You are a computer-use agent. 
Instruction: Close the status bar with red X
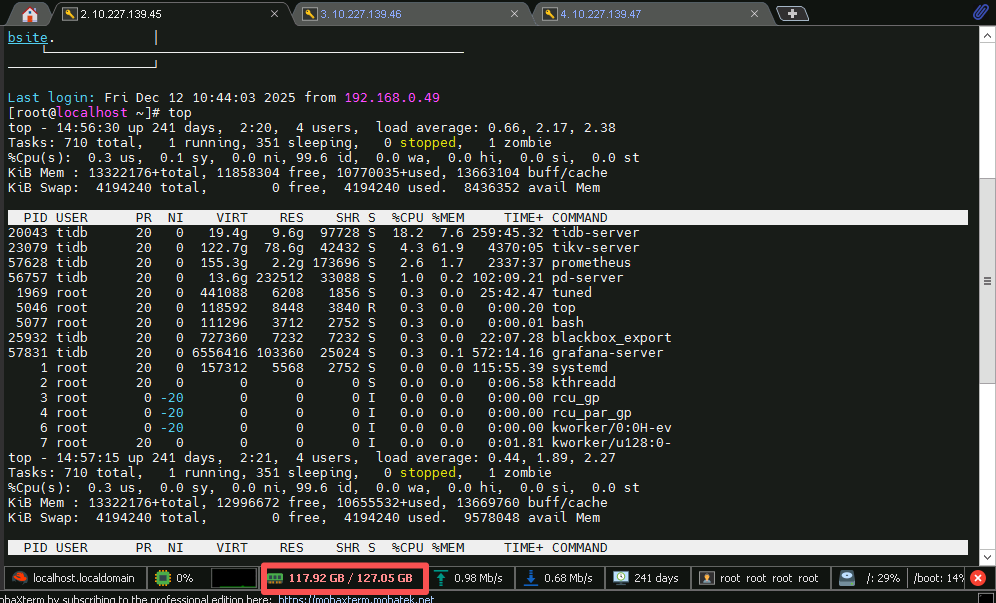[978, 578]
